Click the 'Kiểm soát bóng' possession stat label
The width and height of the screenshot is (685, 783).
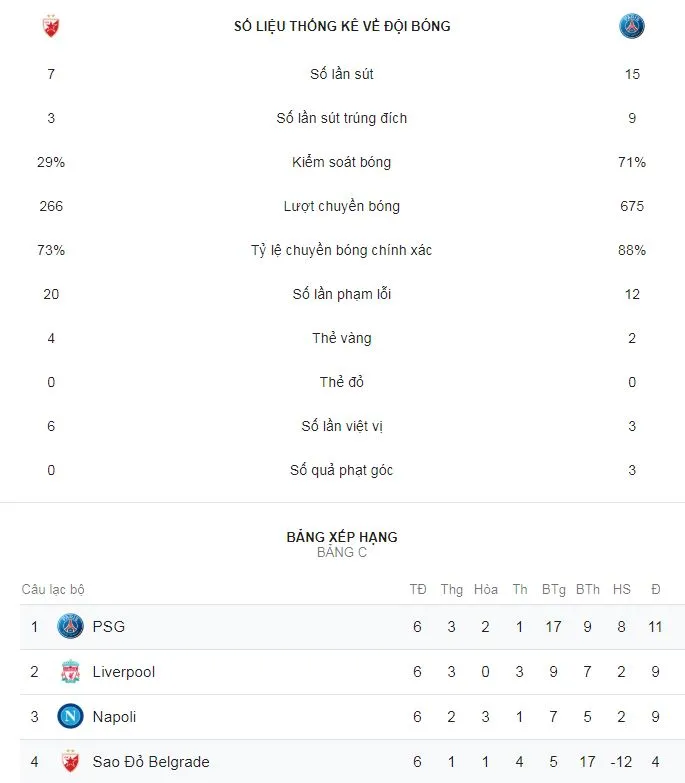pos(342,162)
